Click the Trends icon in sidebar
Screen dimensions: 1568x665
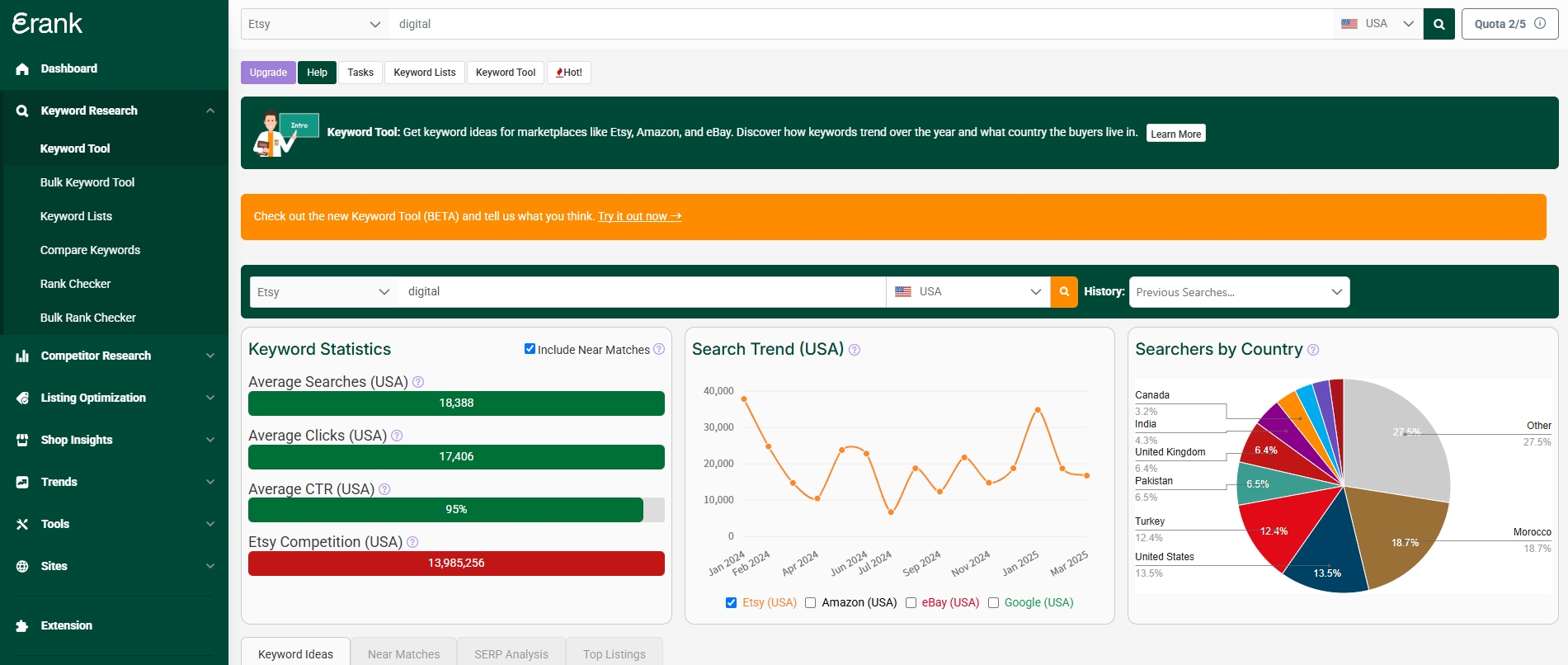click(22, 482)
